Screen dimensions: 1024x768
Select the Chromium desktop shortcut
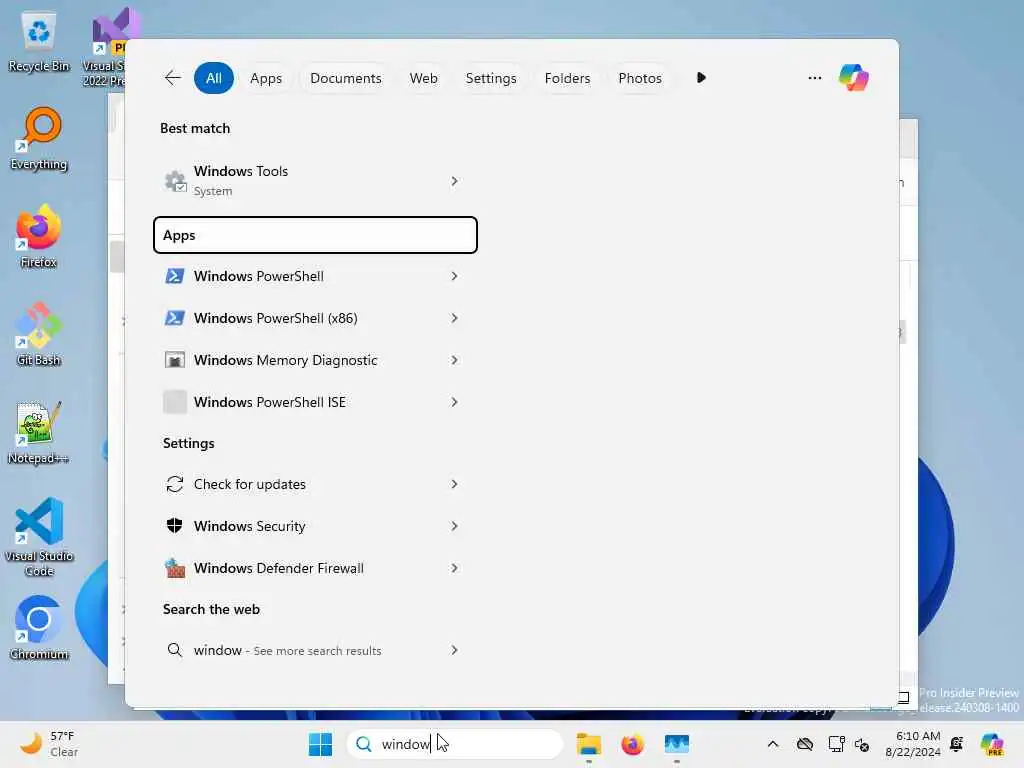[39, 628]
